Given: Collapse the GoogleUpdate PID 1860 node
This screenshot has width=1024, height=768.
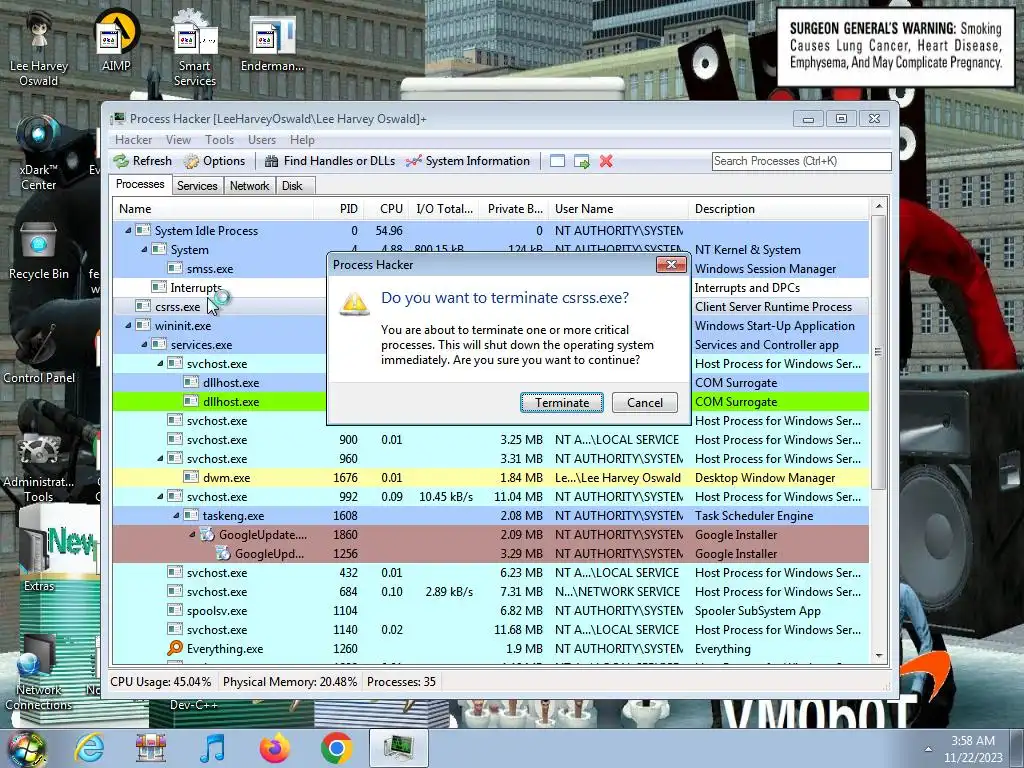Looking at the screenshot, I should point(192,534).
